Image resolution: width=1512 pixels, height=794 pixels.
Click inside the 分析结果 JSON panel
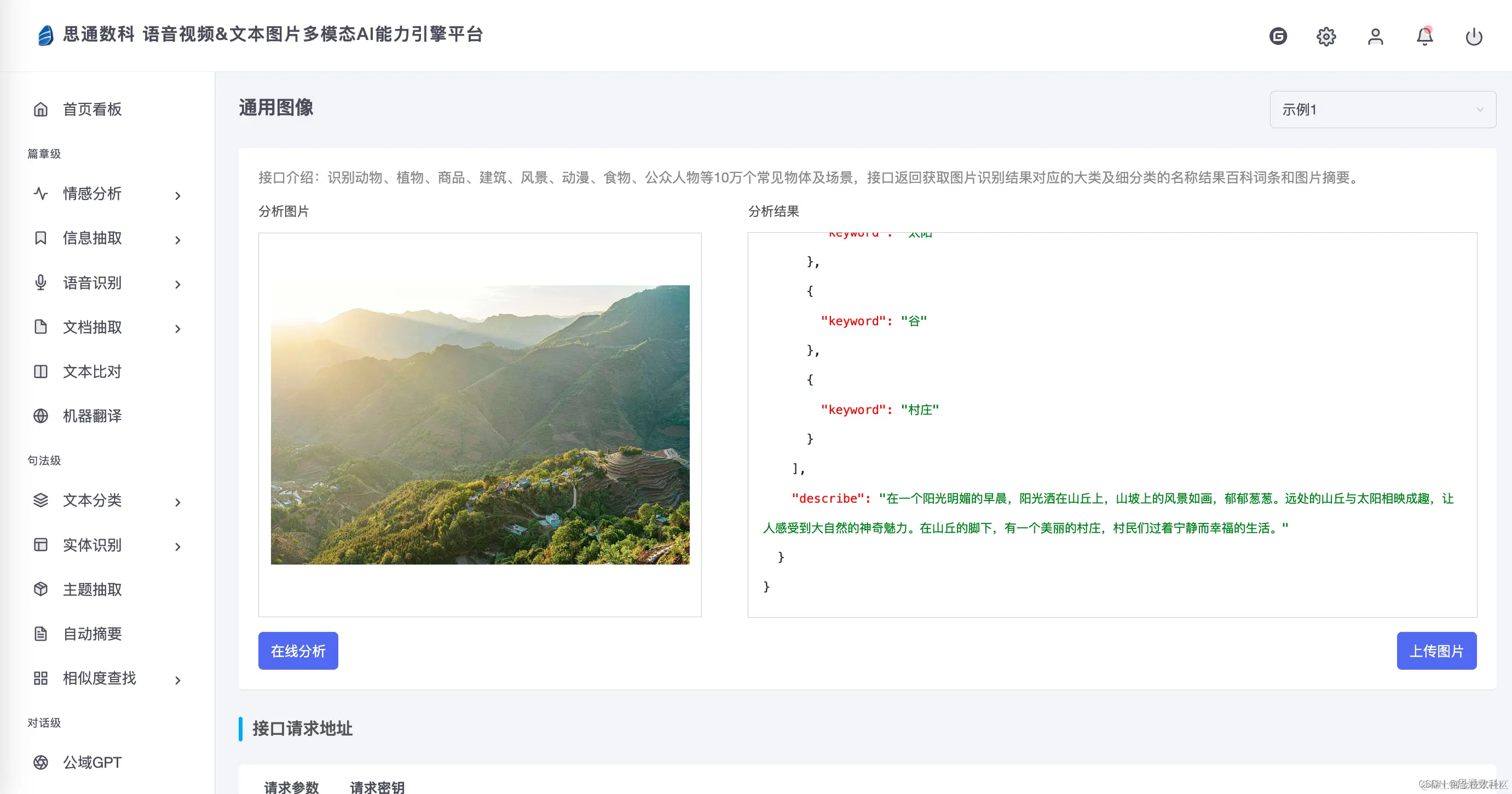click(1112, 424)
